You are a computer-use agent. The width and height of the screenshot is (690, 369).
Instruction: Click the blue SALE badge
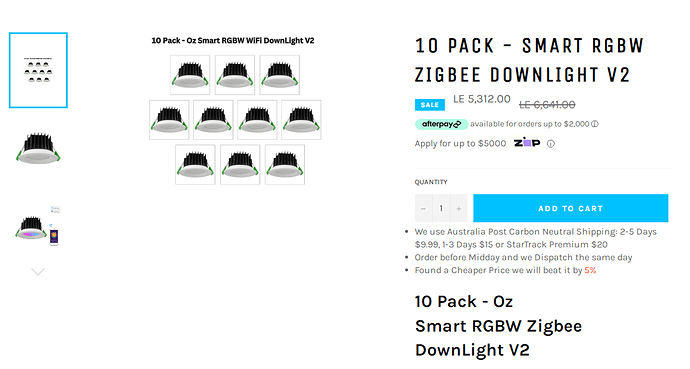pyautogui.click(x=429, y=105)
